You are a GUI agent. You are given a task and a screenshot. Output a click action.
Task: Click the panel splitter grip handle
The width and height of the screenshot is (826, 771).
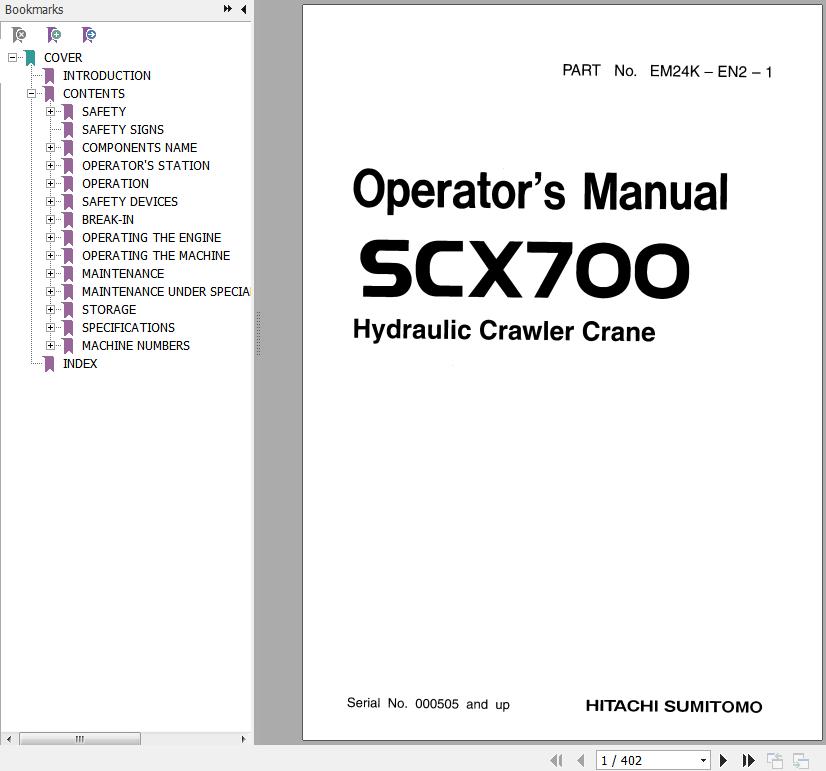coord(258,333)
